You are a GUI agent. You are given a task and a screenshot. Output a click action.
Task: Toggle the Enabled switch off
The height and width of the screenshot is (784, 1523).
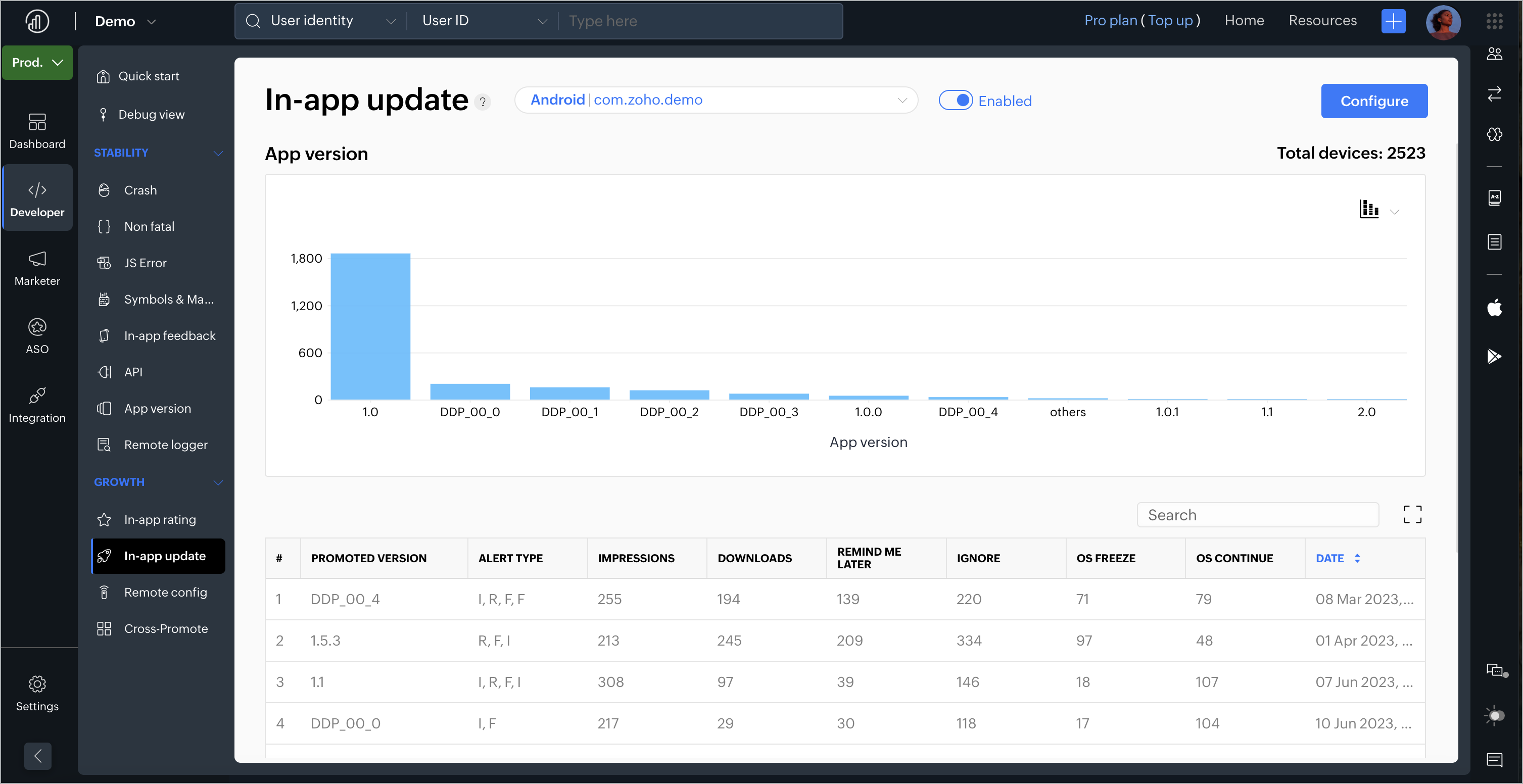[x=956, y=101]
